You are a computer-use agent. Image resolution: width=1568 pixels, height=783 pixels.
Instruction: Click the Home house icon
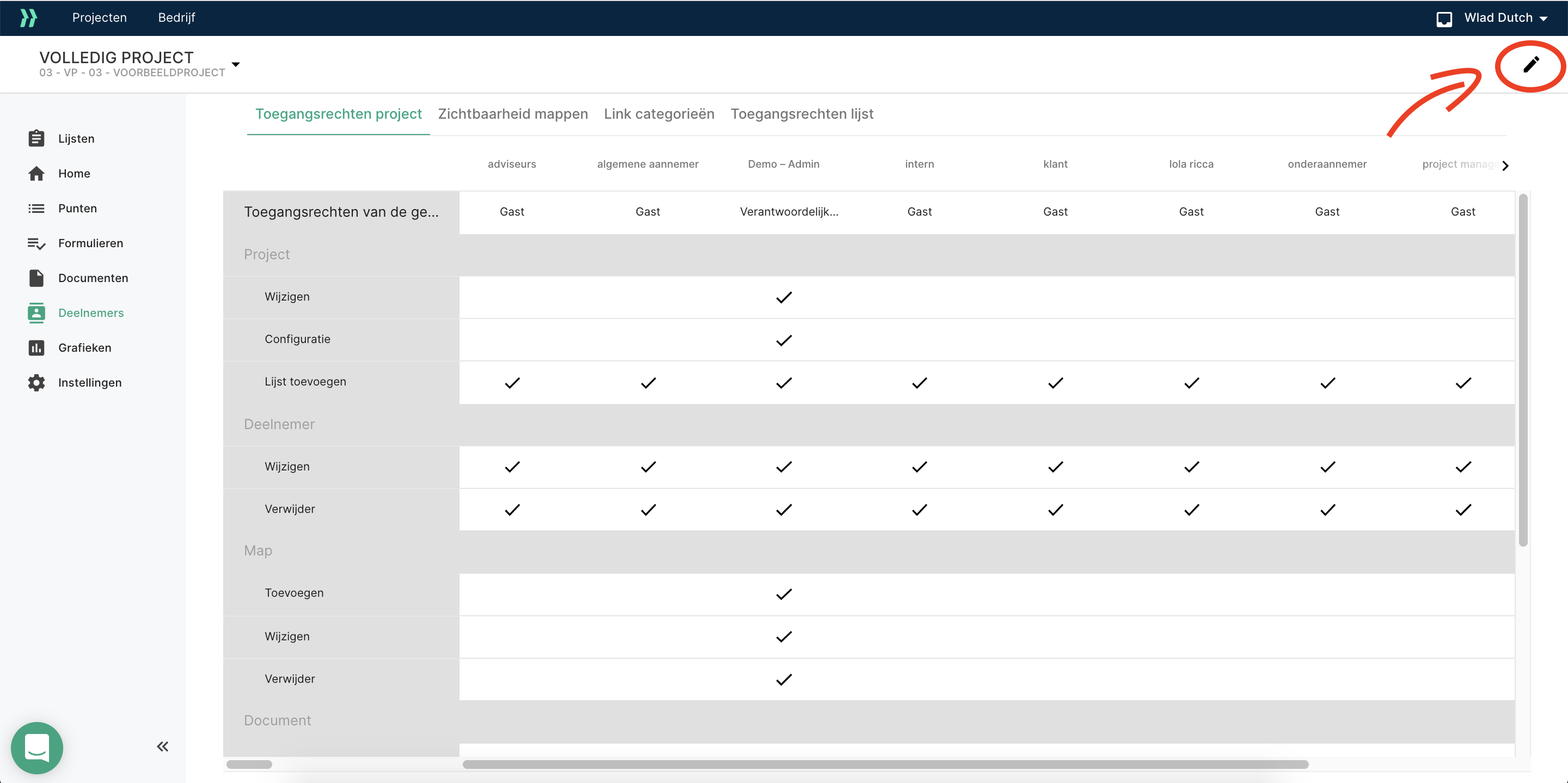(x=36, y=174)
